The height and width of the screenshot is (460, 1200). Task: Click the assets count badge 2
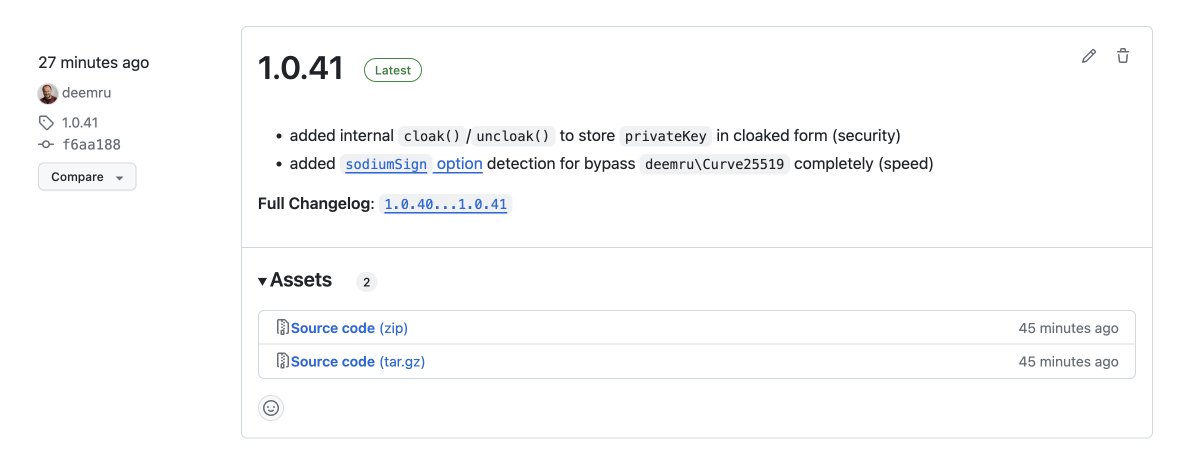[367, 283]
